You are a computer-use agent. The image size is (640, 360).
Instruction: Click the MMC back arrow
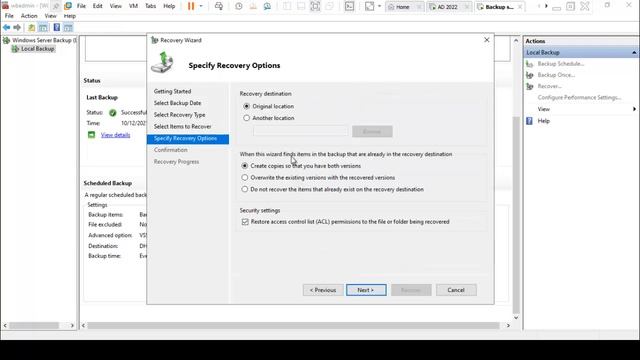(7, 27)
